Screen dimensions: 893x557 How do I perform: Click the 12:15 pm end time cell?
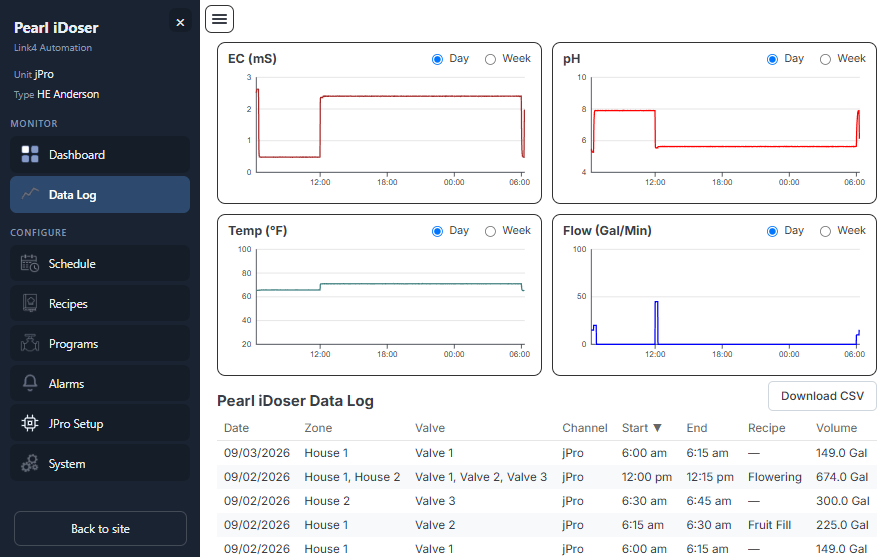coord(710,477)
